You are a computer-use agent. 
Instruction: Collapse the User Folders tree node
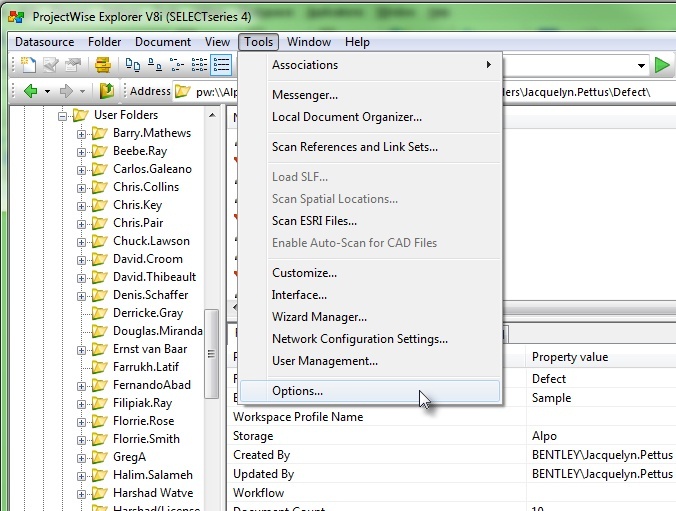[63, 116]
